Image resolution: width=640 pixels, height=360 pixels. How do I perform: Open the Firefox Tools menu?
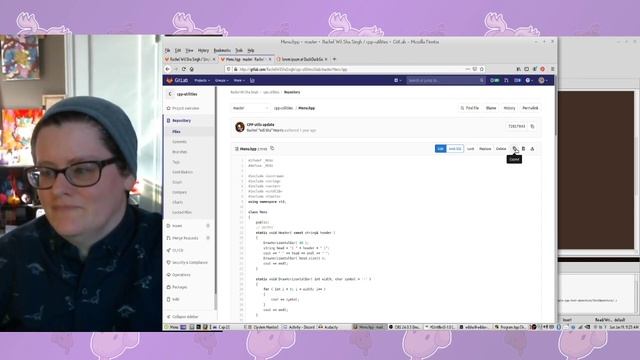click(x=239, y=50)
